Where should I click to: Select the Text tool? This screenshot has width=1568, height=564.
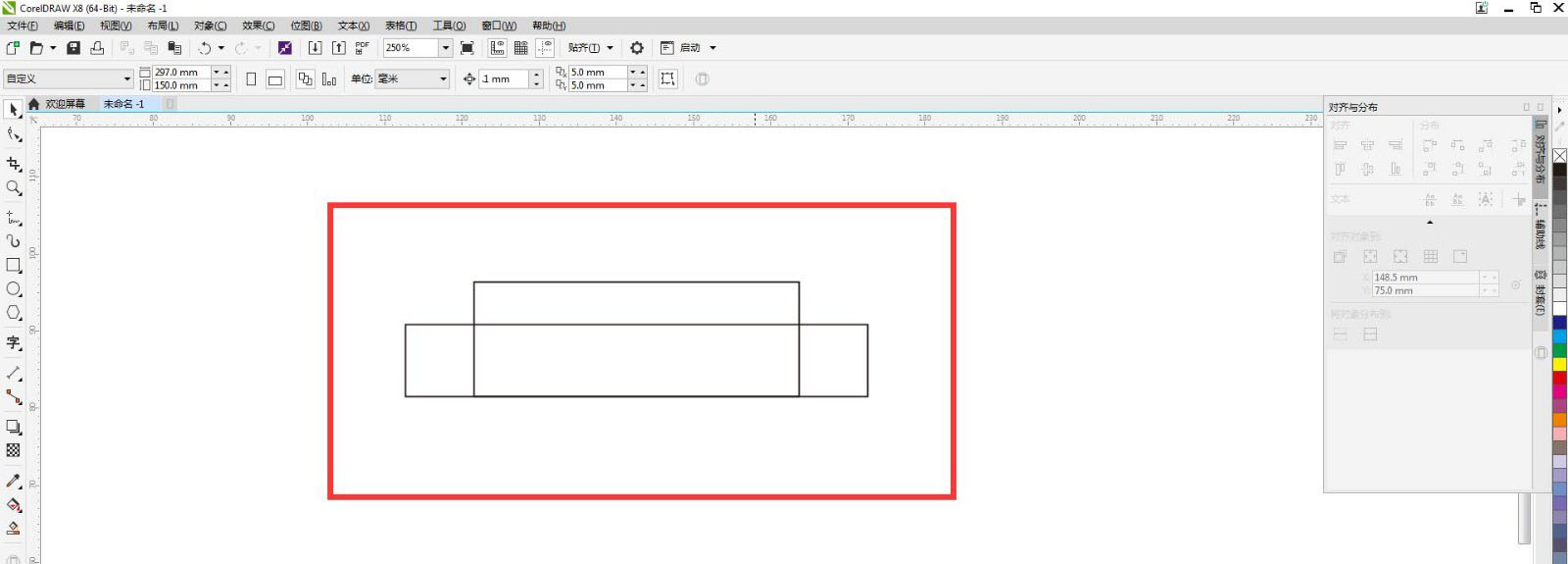(14, 342)
